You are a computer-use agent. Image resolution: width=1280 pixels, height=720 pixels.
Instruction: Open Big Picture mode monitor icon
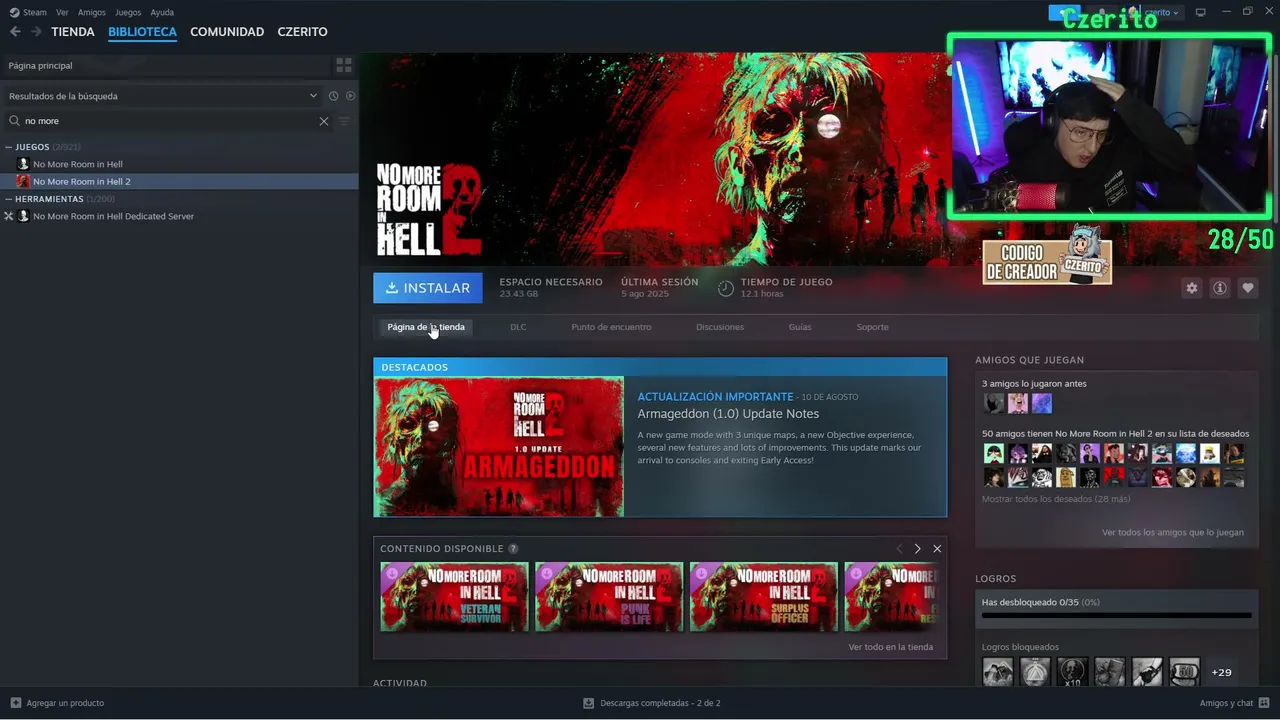click(1201, 12)
